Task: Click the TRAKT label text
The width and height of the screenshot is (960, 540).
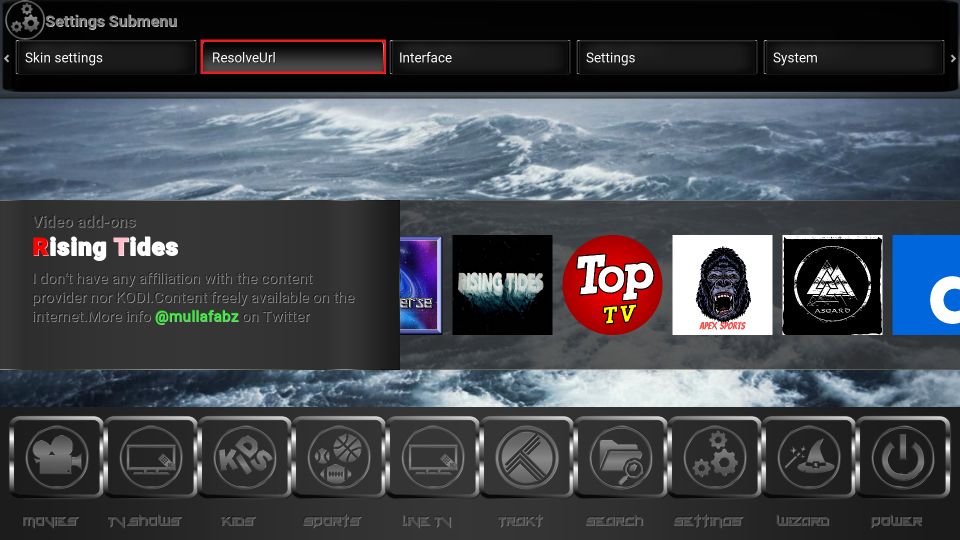Action: [520, 521]
